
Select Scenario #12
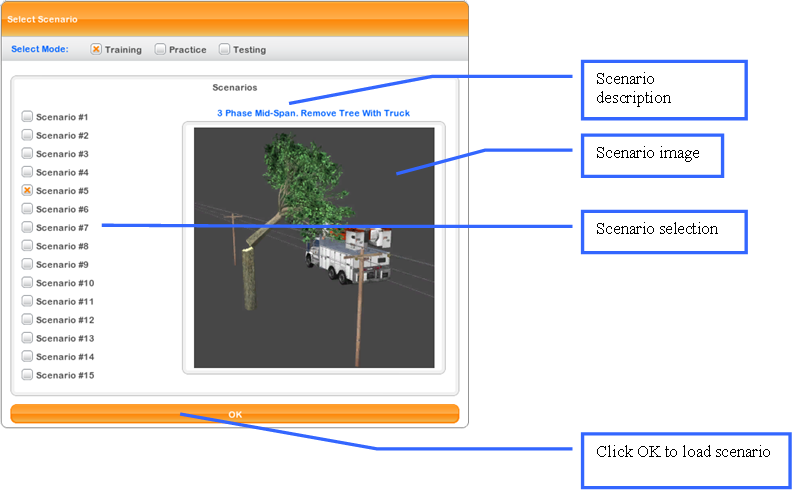coord(27,319)
